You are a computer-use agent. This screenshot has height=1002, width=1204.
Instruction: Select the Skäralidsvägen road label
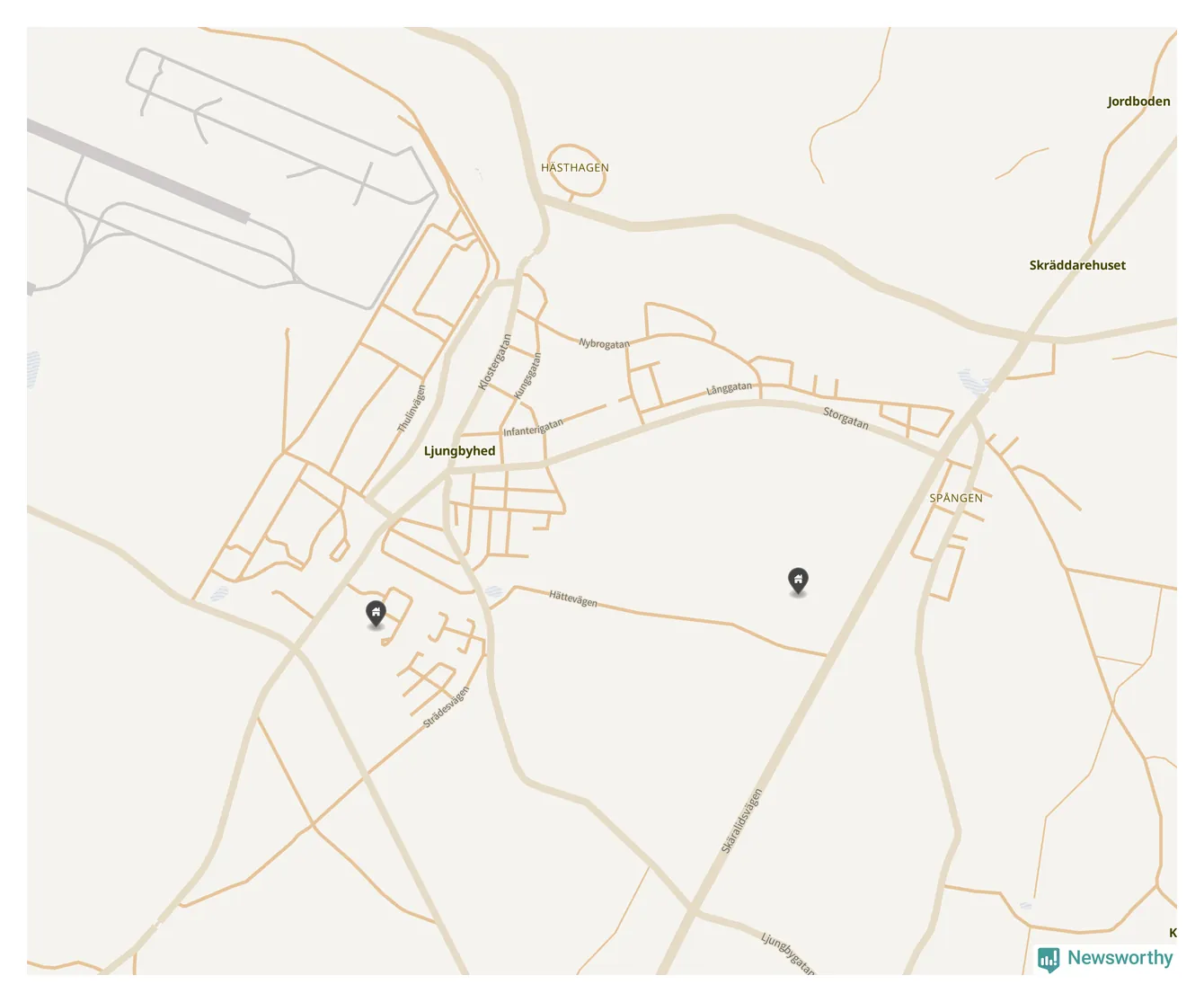point(742,820)
